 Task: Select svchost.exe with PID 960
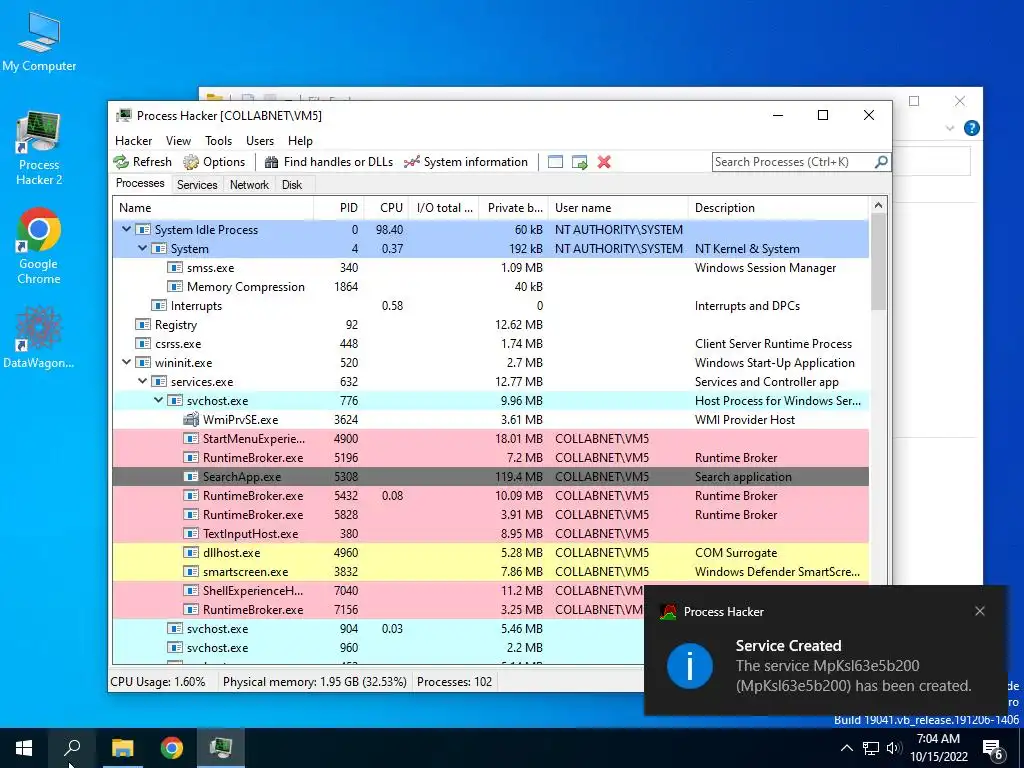click(379, 647)
